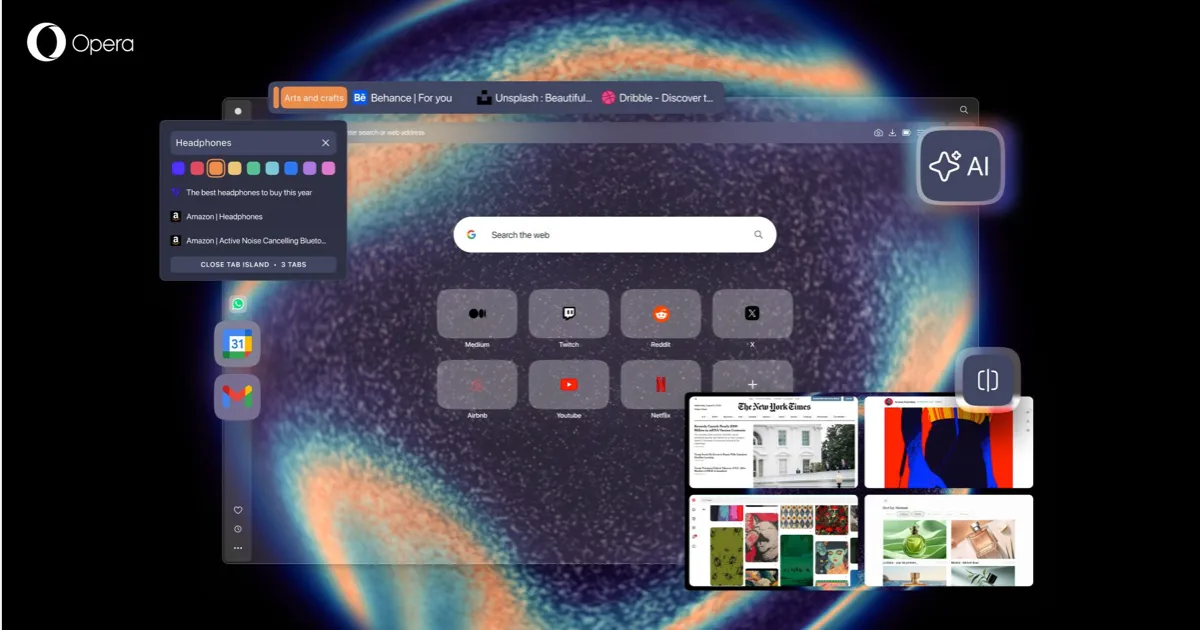Click the Search the web field
Viewport: 1200px width, 630px height.
615,235
